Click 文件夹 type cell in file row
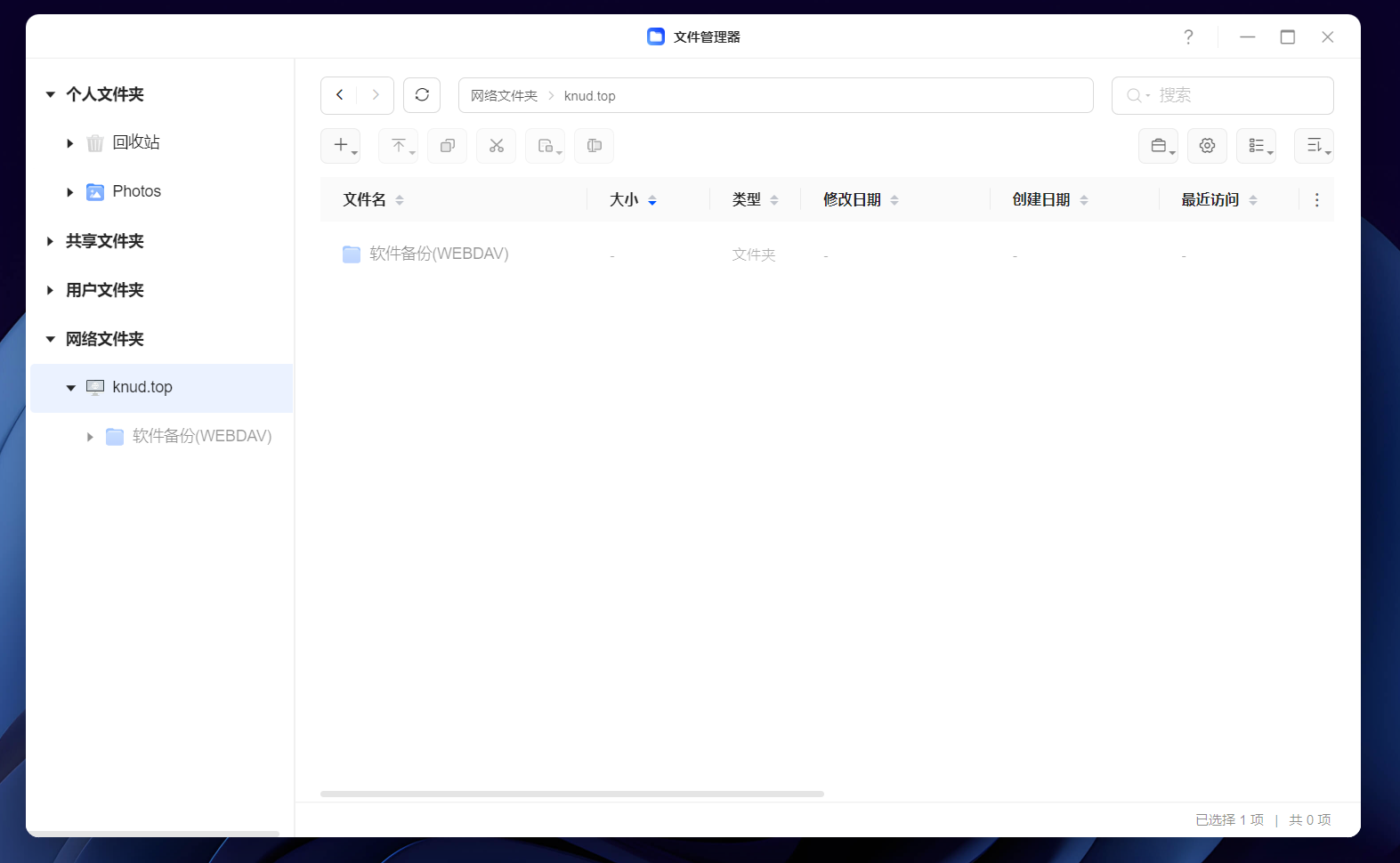This screenshot has height=863, width=1400. coord(754,254)
